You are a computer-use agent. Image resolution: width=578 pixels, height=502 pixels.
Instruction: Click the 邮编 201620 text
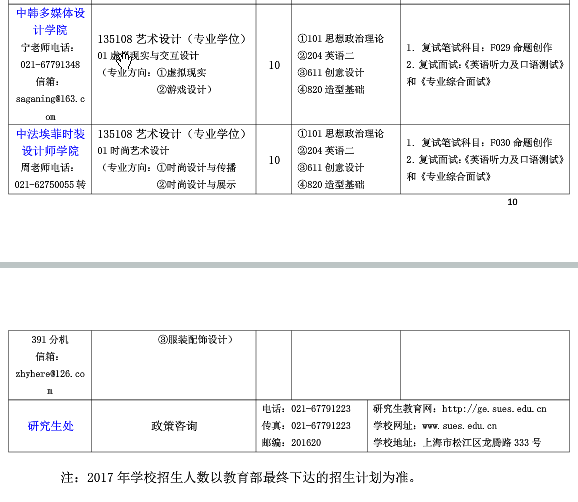coord(292,443)
